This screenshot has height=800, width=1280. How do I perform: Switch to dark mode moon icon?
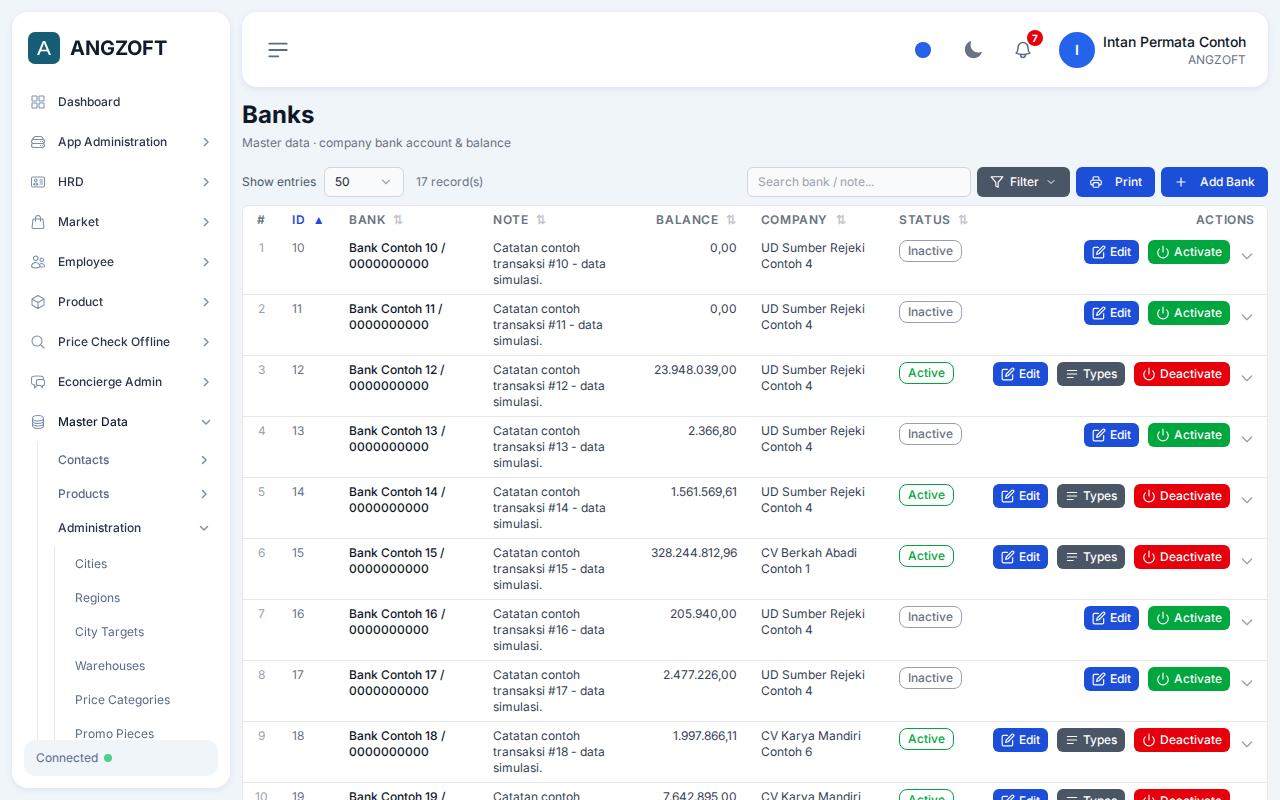pos(973,50)
